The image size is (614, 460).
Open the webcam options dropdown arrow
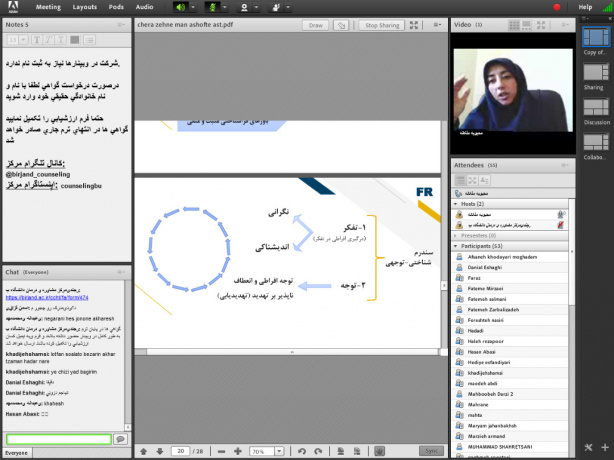click(x=256, y=7)
